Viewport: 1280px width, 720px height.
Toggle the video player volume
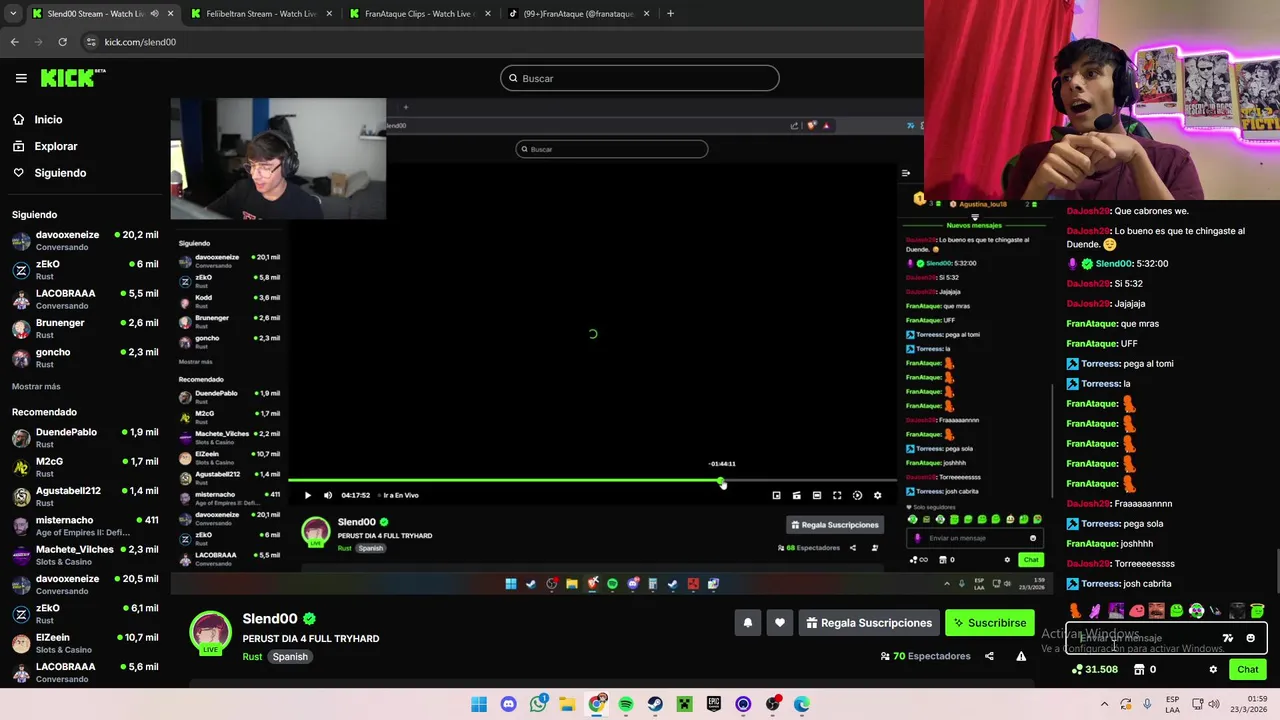[327, 495]
